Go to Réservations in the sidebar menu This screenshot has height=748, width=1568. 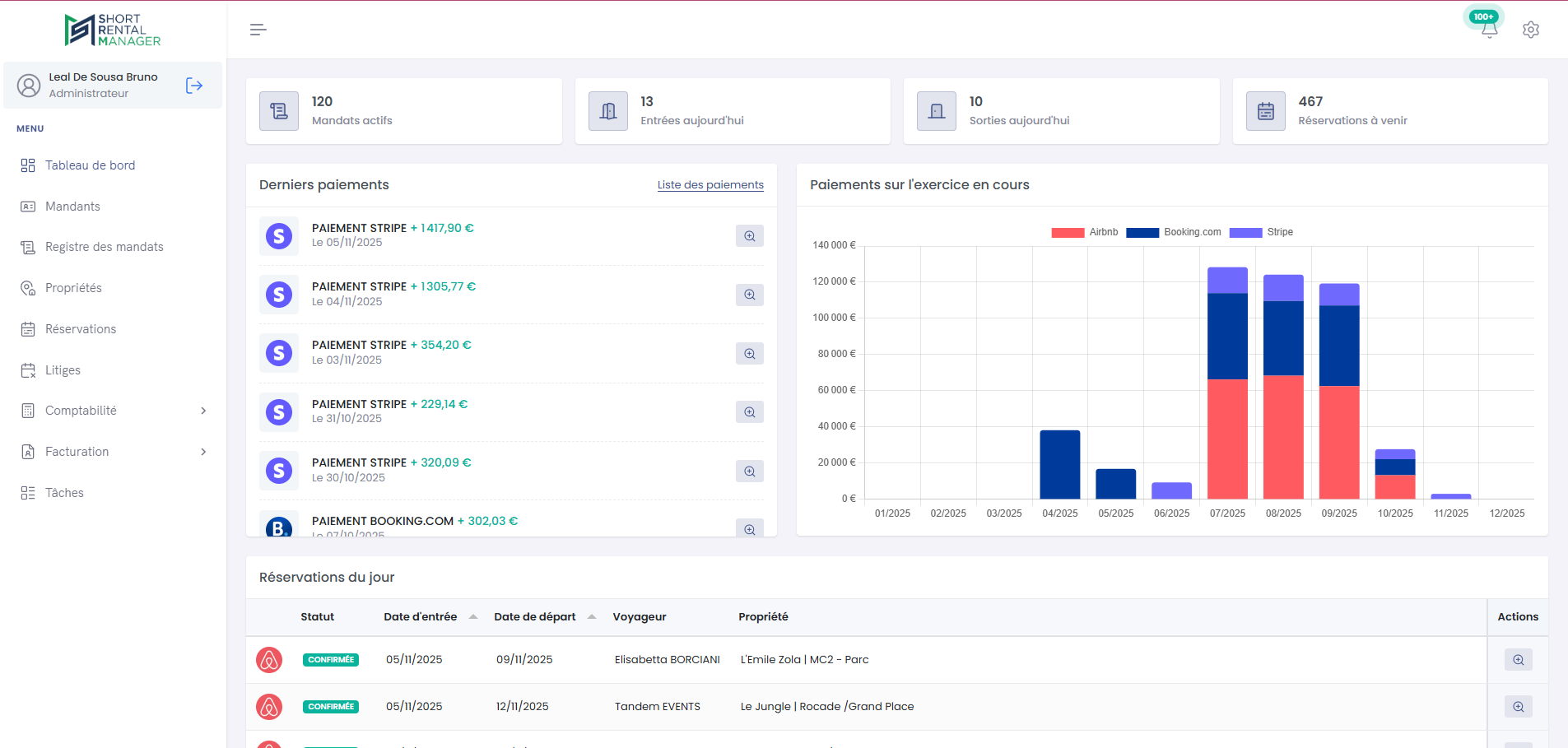[x=81, y=329]
